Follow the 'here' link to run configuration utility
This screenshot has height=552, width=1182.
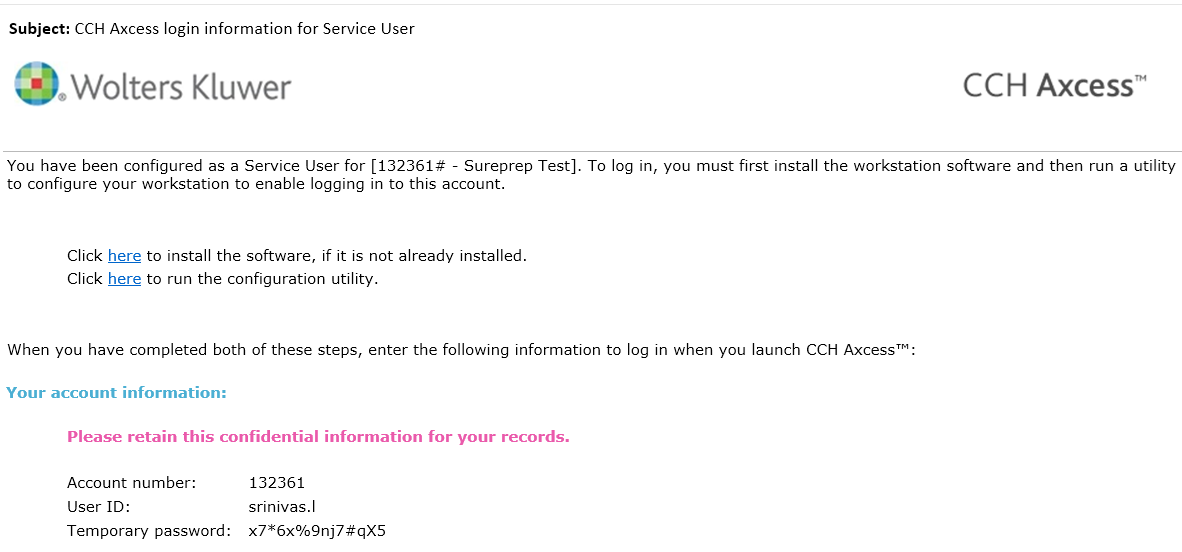[124, 279]
